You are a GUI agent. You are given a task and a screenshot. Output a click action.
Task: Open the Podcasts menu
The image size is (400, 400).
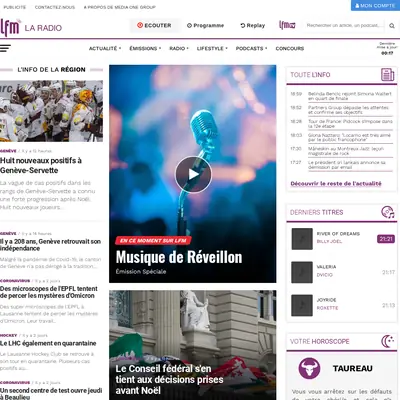tap(251, 49)
